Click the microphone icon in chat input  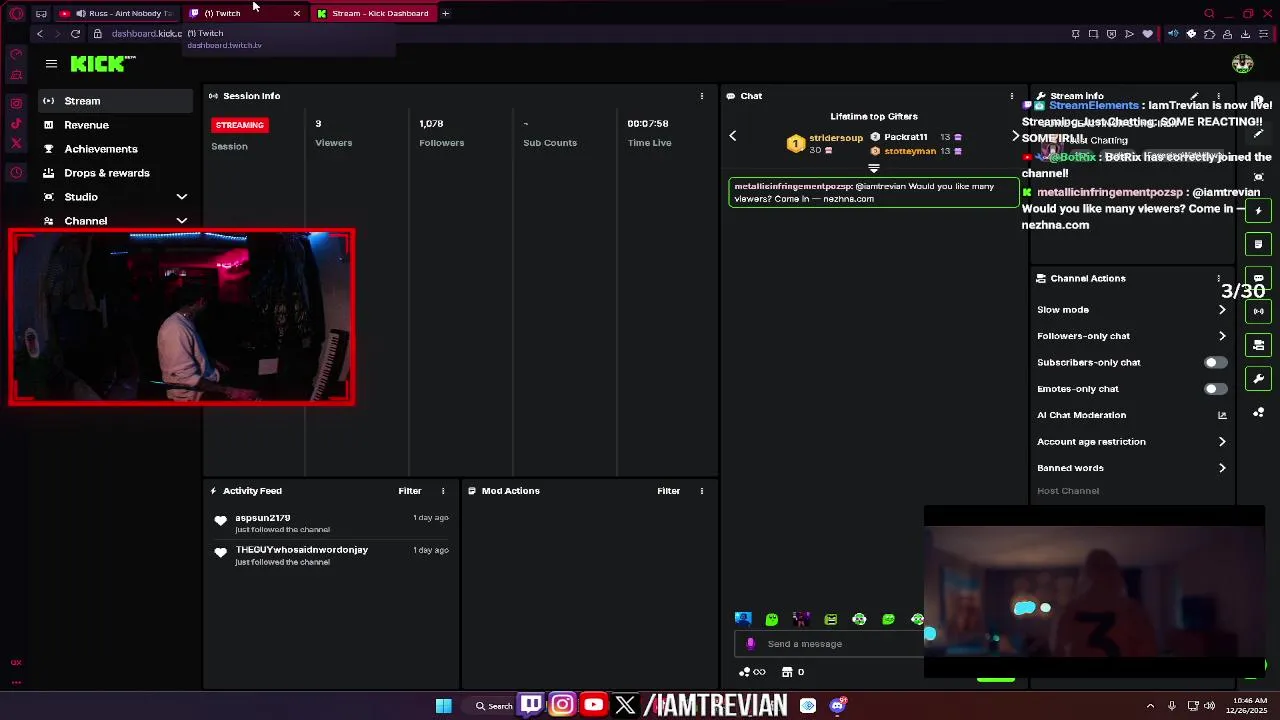[x=751, y=644]
